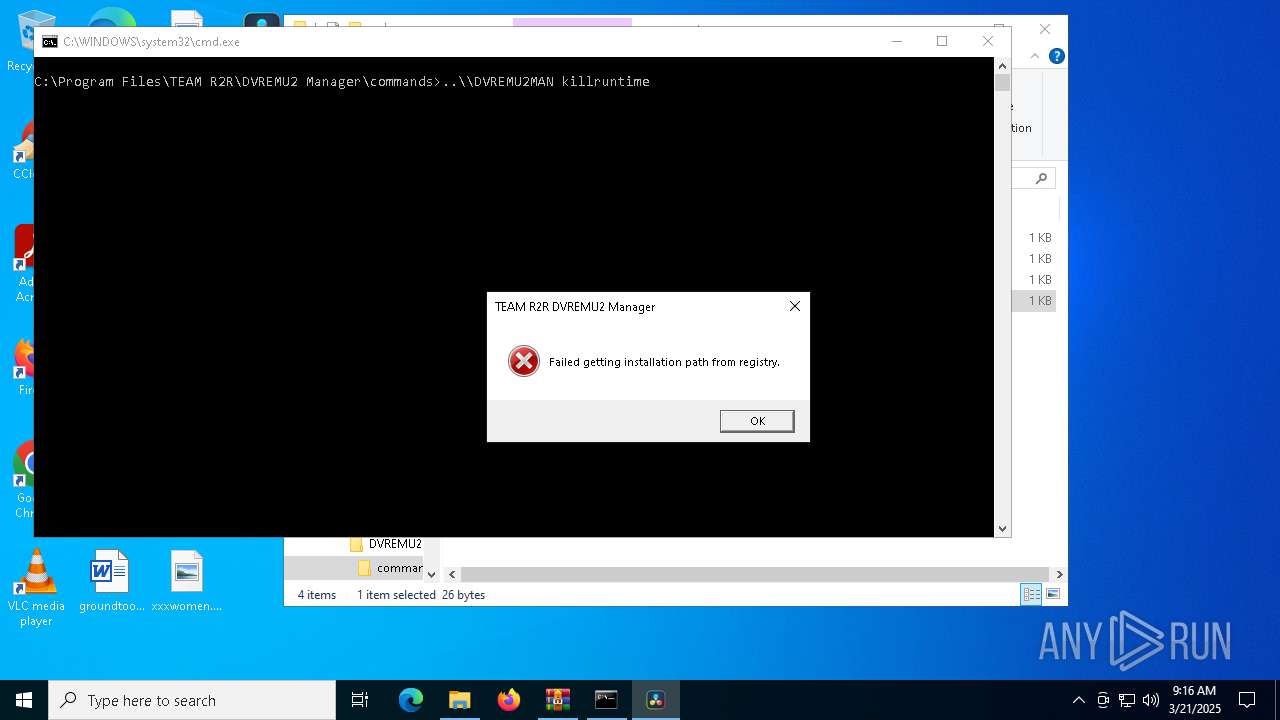Open the network tray icon
The height and width of the screenshot is (720, 1280).
click(1127, 700)
